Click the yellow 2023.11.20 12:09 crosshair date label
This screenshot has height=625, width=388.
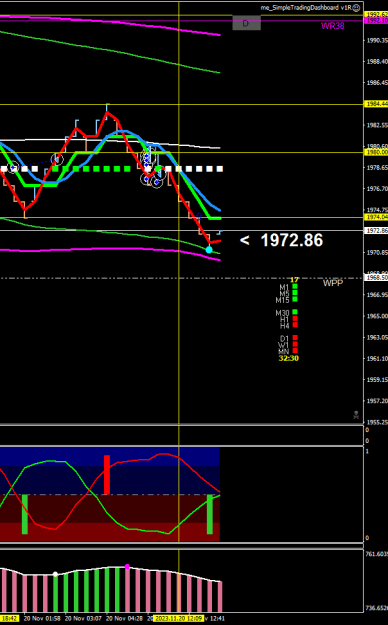[x=179, y=618]
